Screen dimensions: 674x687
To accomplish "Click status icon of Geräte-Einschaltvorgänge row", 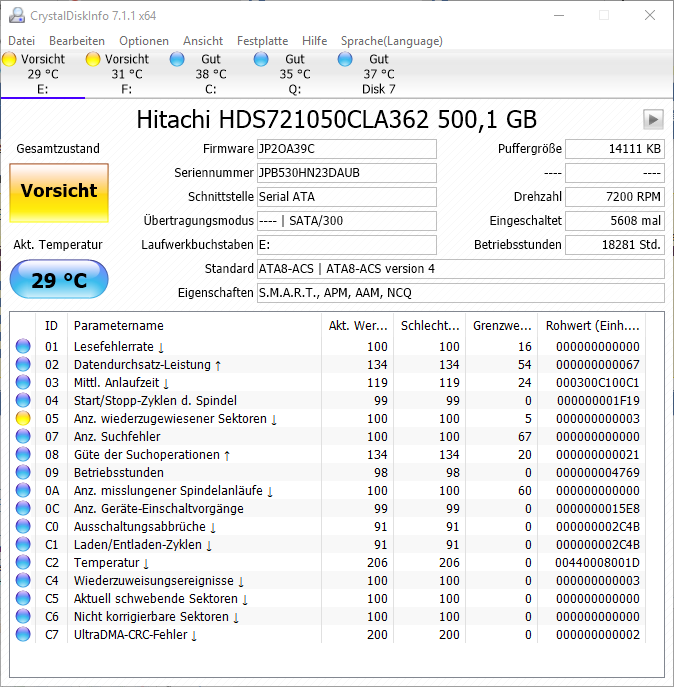I will pyautogui.click(x=23, y=508).
